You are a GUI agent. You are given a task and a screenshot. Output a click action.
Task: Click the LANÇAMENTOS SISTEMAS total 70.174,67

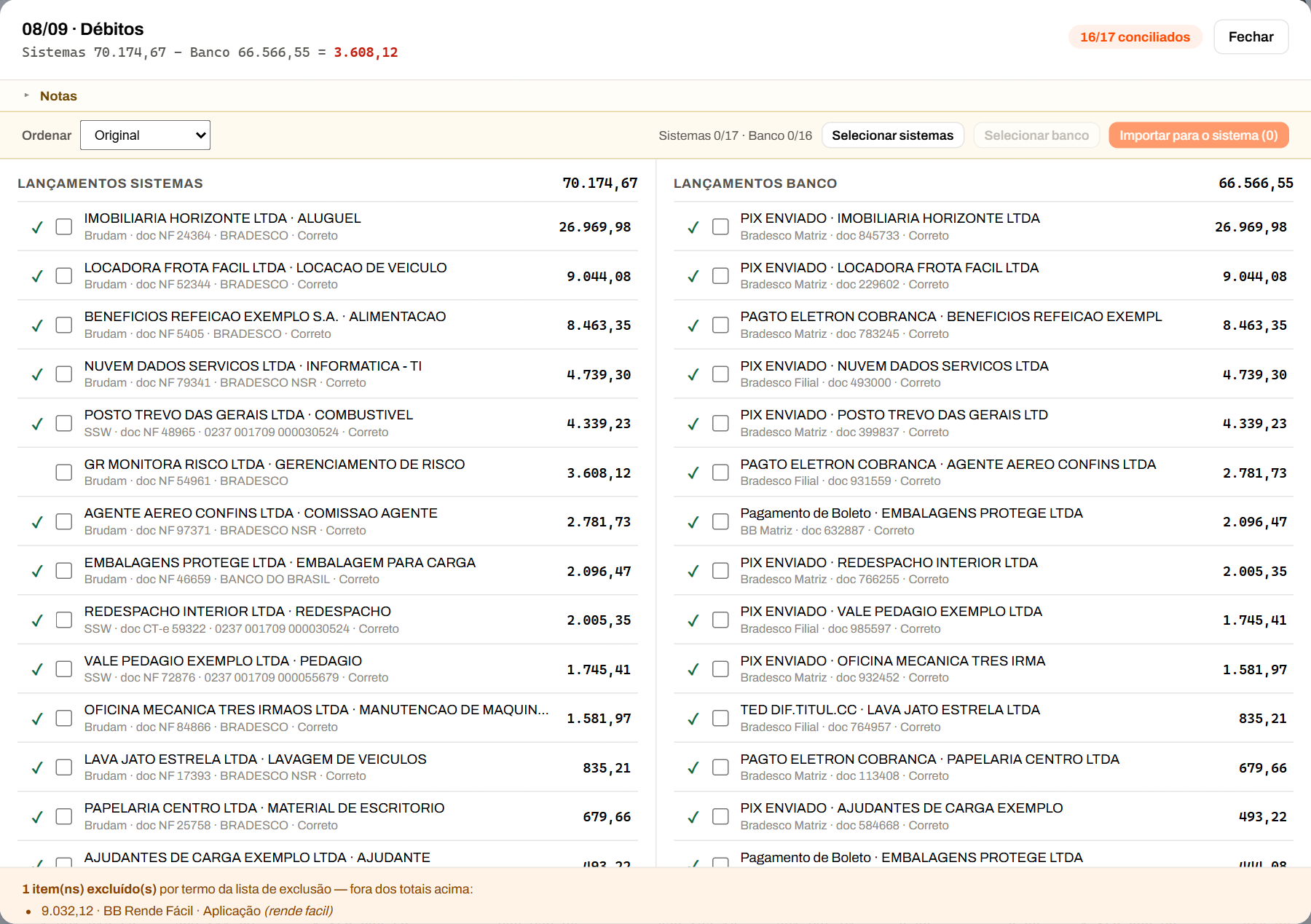coord(599,183)
